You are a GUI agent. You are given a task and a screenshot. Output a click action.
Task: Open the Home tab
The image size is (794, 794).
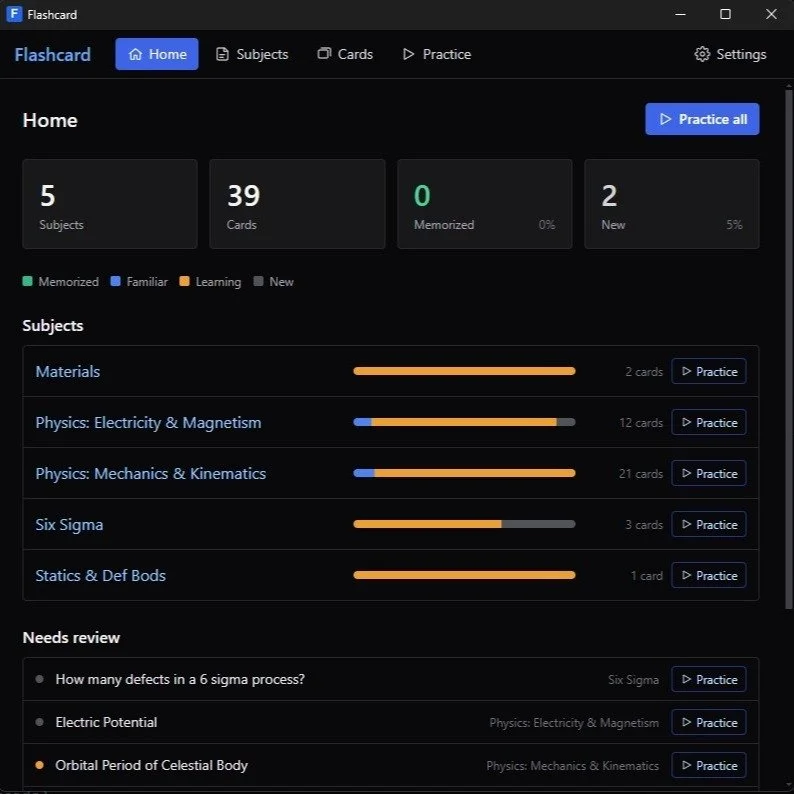[157, 54]
